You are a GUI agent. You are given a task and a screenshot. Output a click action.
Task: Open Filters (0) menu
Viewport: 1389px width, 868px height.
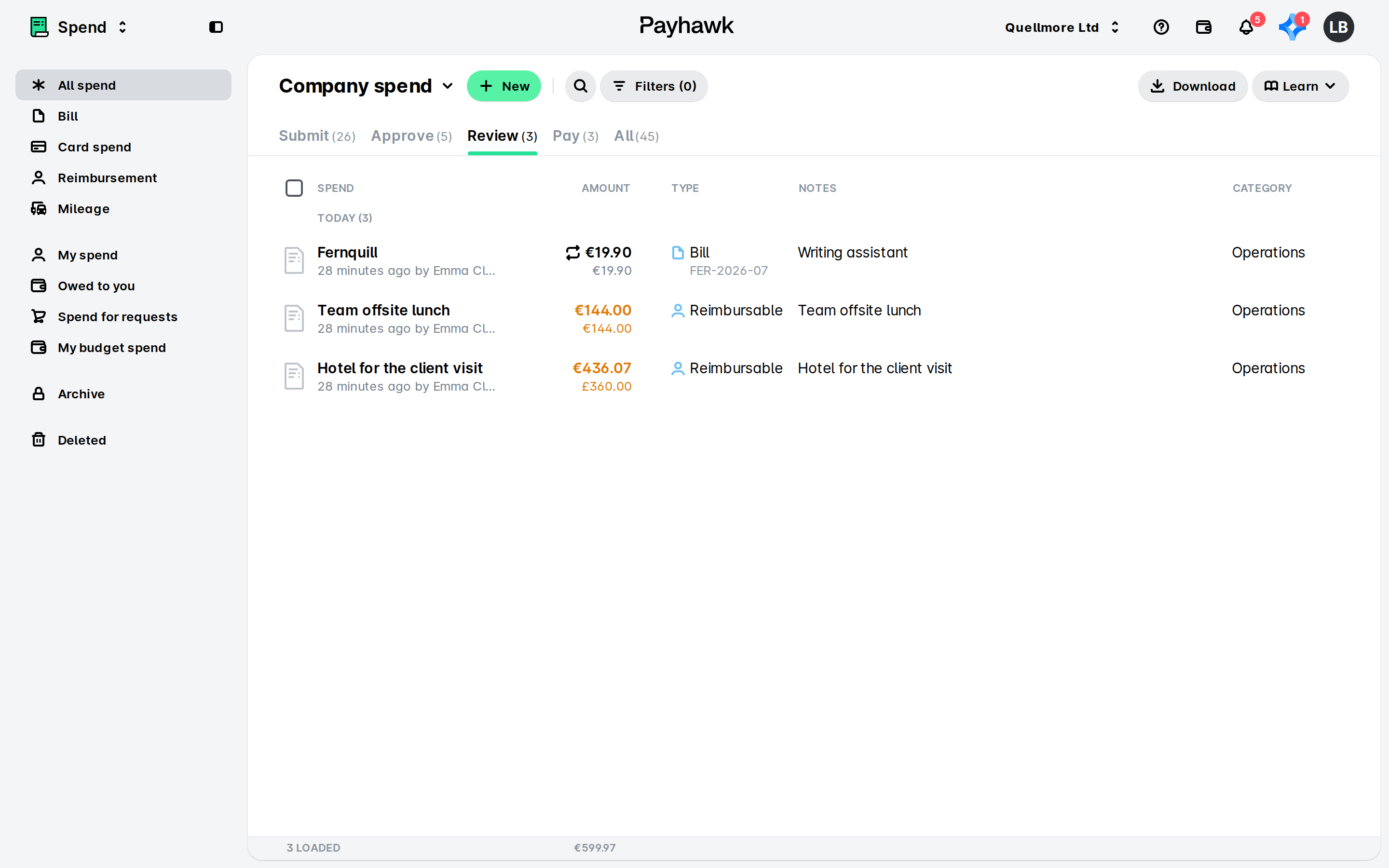click(654, 86)
